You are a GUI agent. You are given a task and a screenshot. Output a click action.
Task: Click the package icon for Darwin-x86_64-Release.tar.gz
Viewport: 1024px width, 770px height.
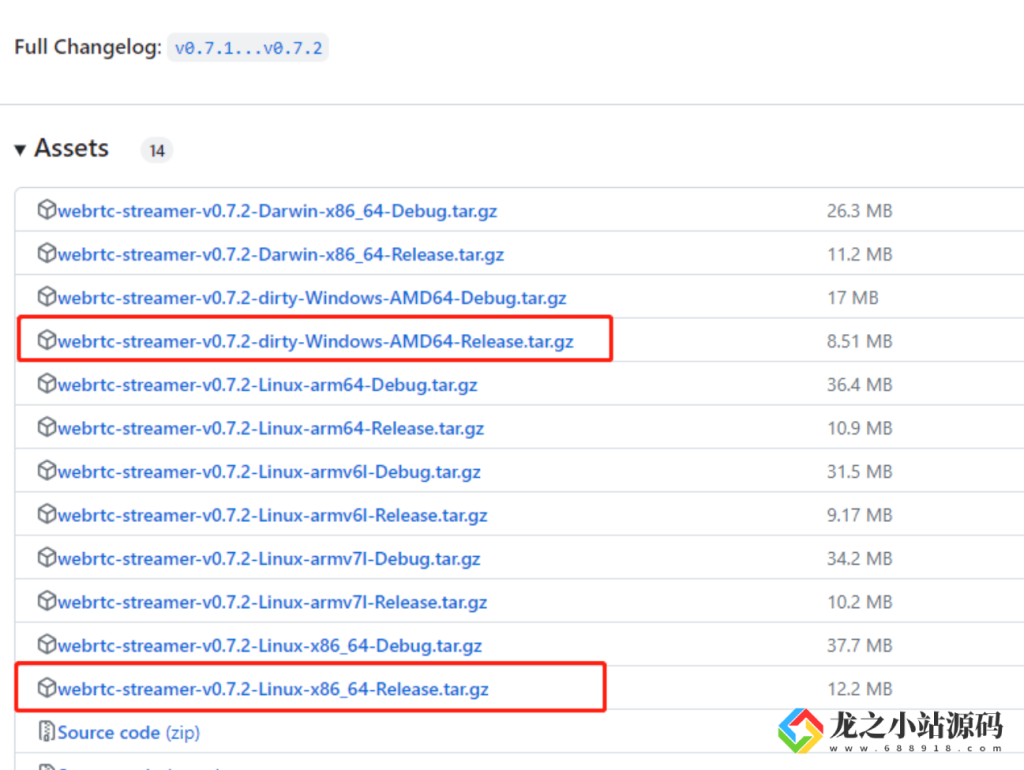(46, 253)
